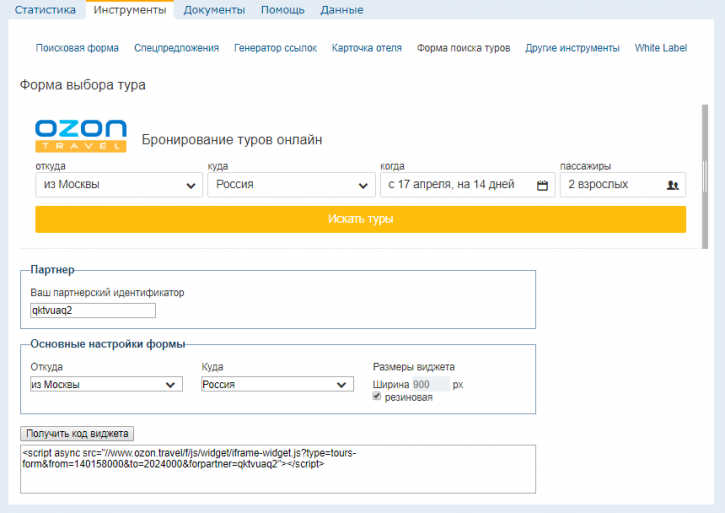Open the Генератор ссылок link
Viewport: 725px width, 513px height.
pos(276,48)
